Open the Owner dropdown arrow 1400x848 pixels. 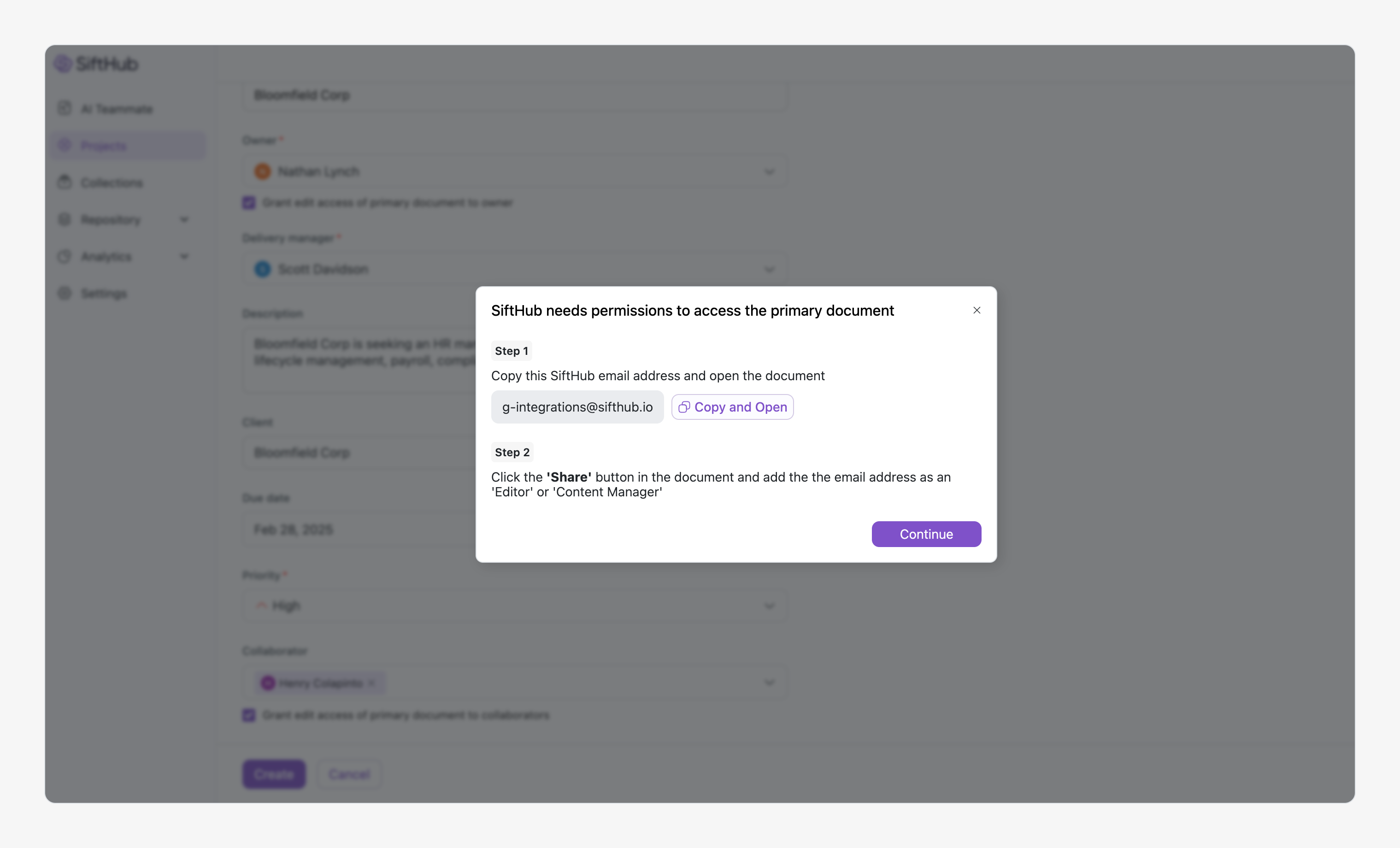[x=769, y=171]
